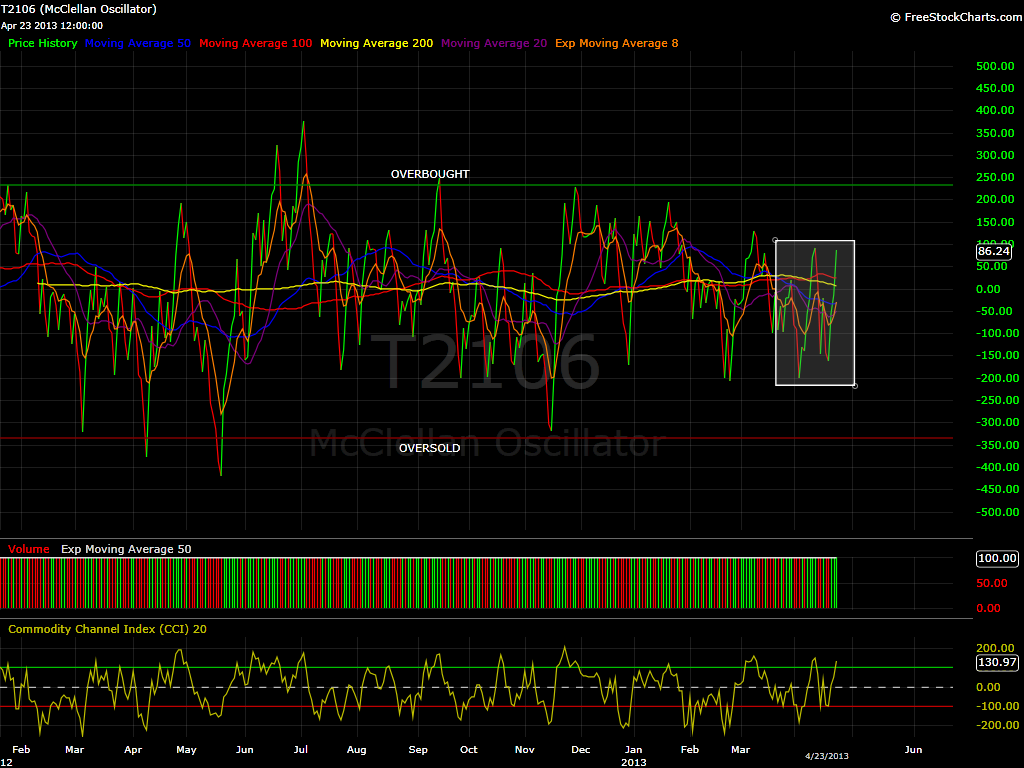
Task: Click the rectangle's bottom-right corner handle
Action: [x=855, y=385]
